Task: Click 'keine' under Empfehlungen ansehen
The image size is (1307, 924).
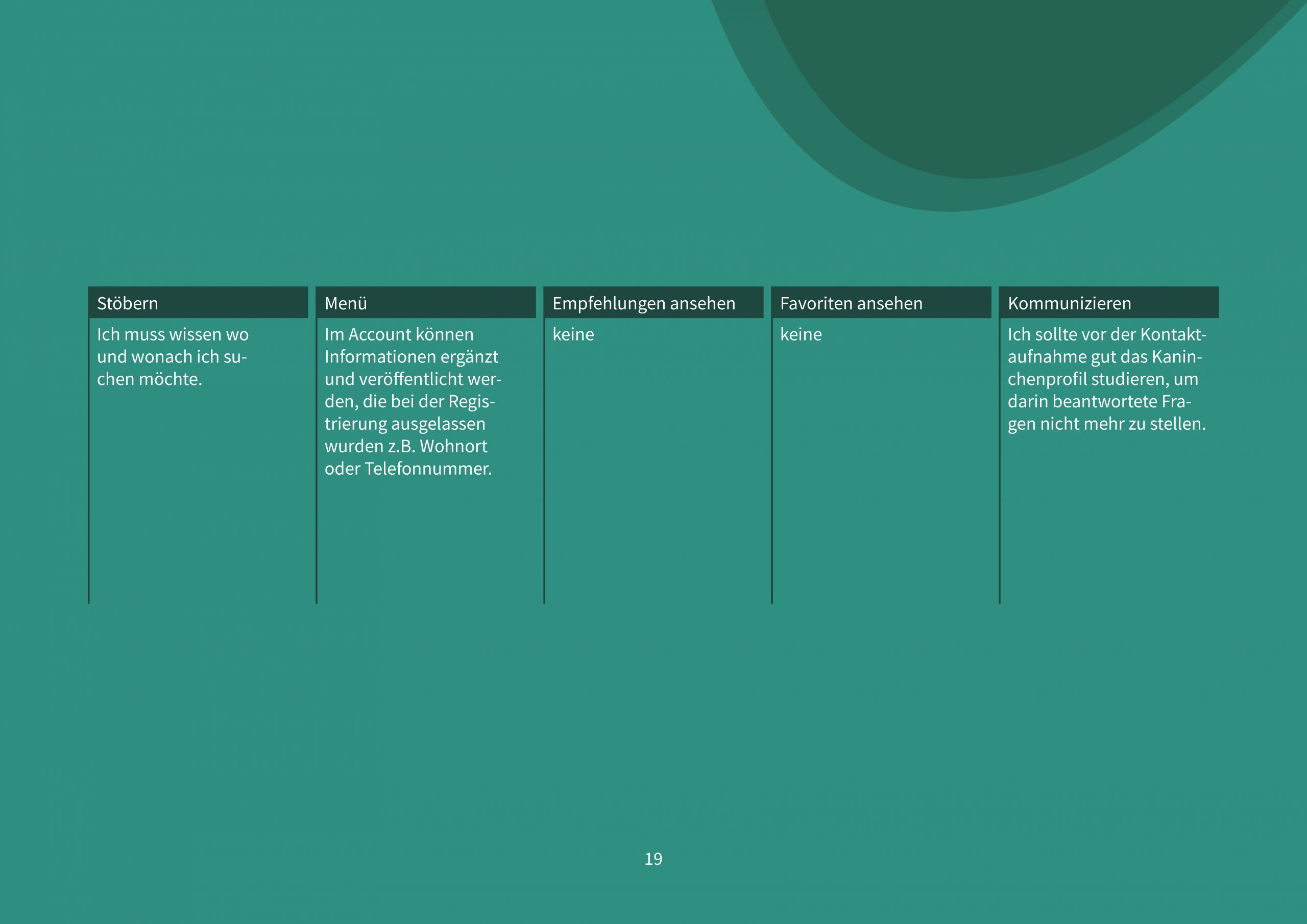Action: [x=573, y=334]
